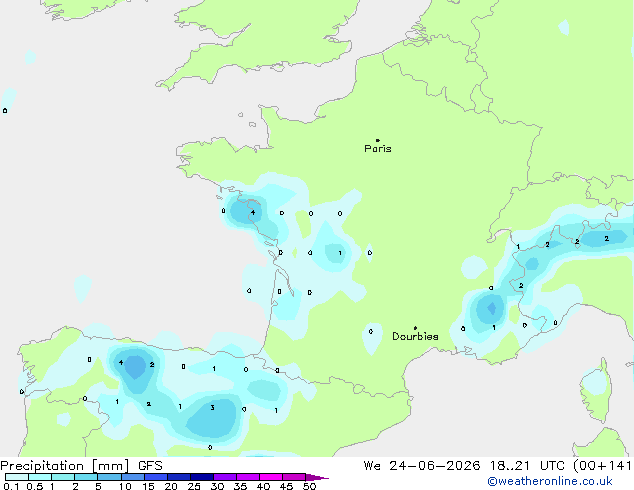
Task: Pick the 30–35 mm purple legend swatch
Action: 225,477
